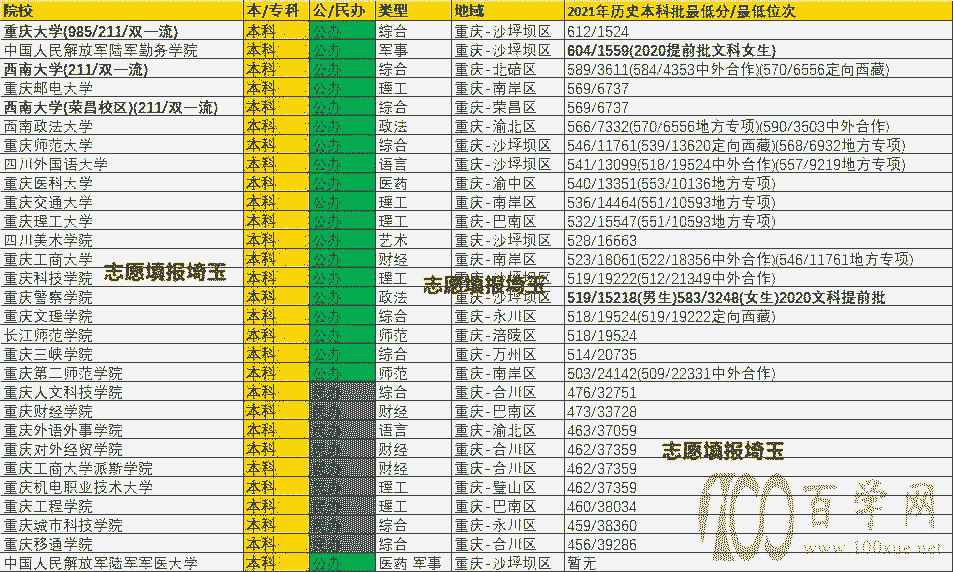
Task: Select the 公/民办 header cell
Action: [342, 10]
